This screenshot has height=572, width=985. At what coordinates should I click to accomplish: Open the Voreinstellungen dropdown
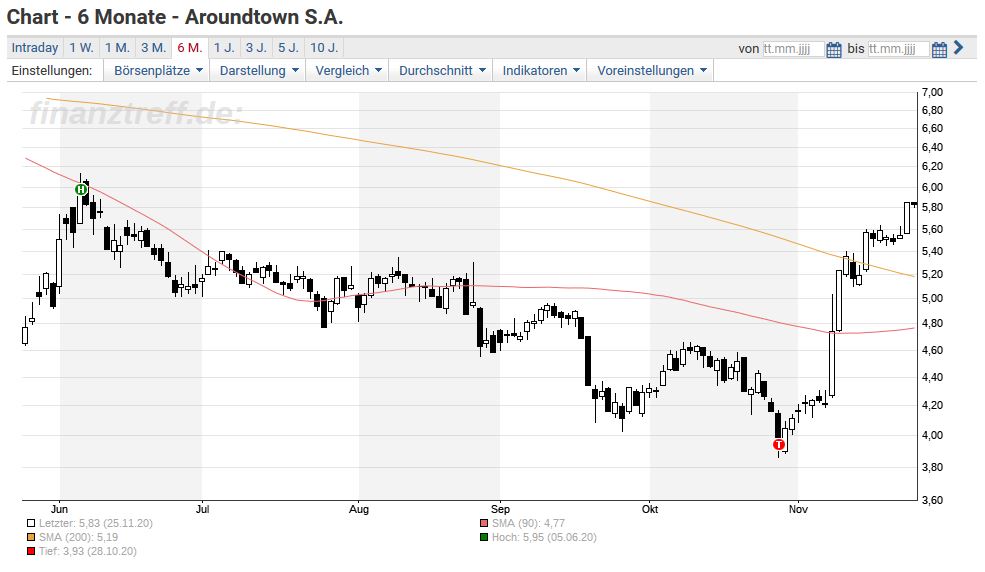coord(651,70)
